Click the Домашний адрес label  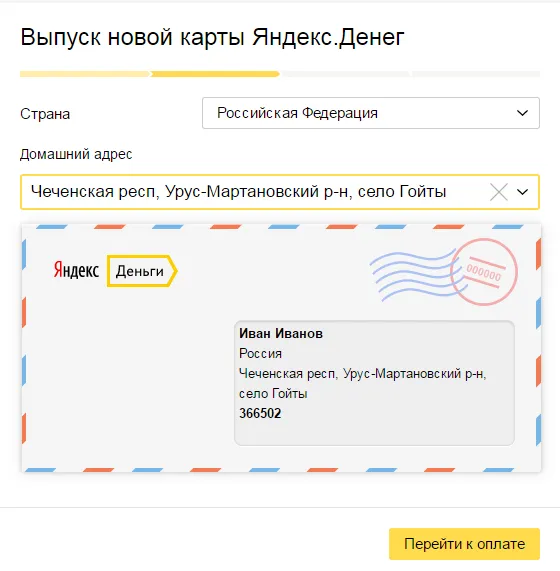pos(76,154)
